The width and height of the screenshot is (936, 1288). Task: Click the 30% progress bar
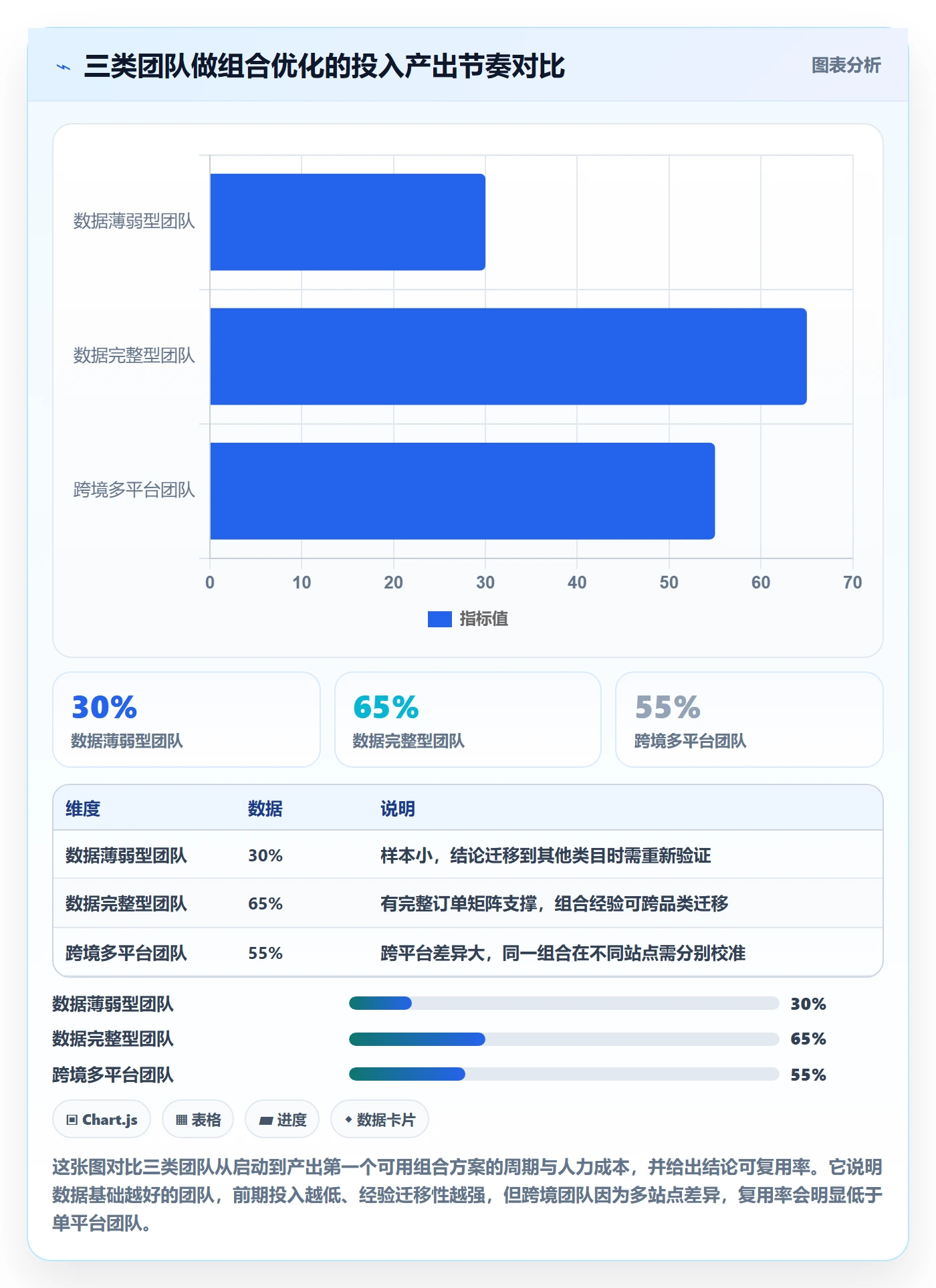[x=564, y=1003]
